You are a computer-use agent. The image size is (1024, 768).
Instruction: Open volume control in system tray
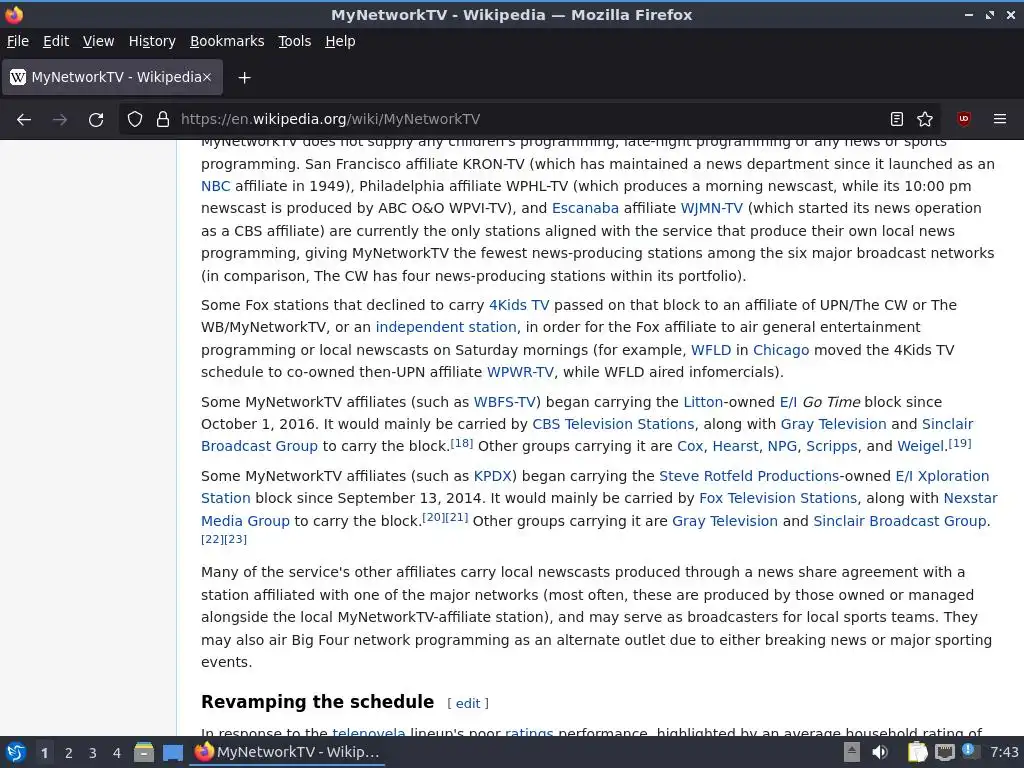point(880,752)
